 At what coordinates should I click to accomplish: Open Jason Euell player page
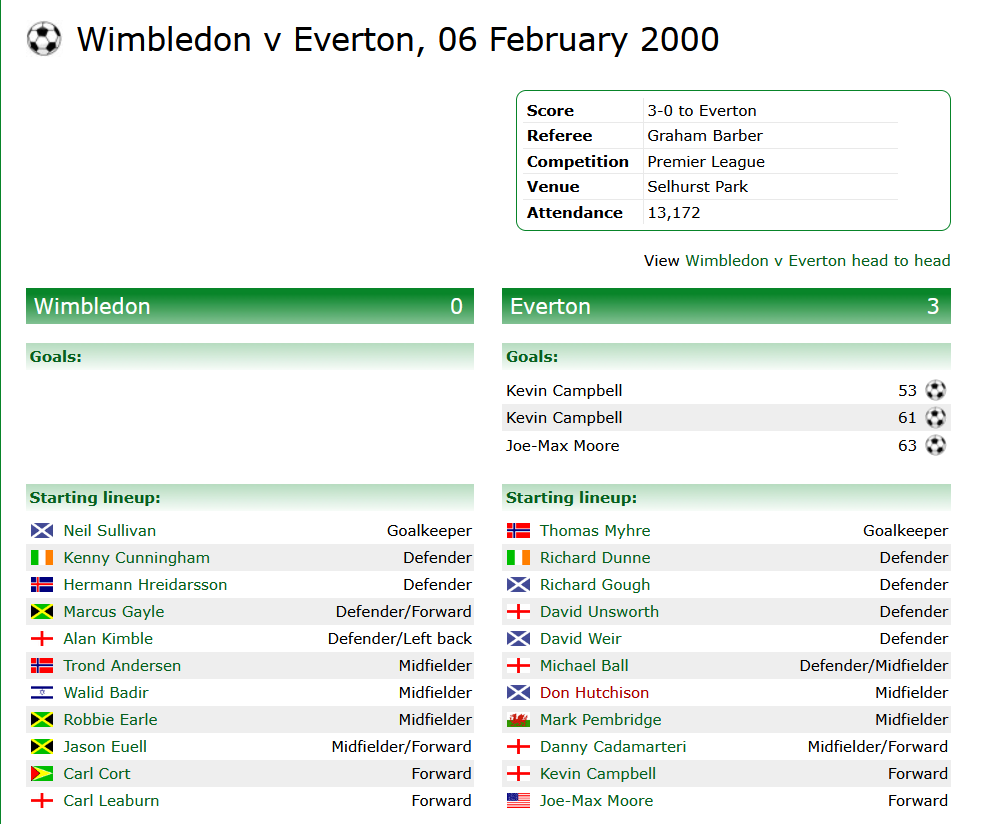tap(105, 746)
